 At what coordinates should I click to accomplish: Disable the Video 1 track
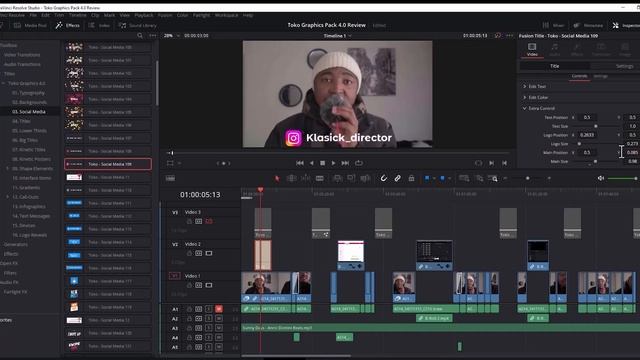pos(209,285)
